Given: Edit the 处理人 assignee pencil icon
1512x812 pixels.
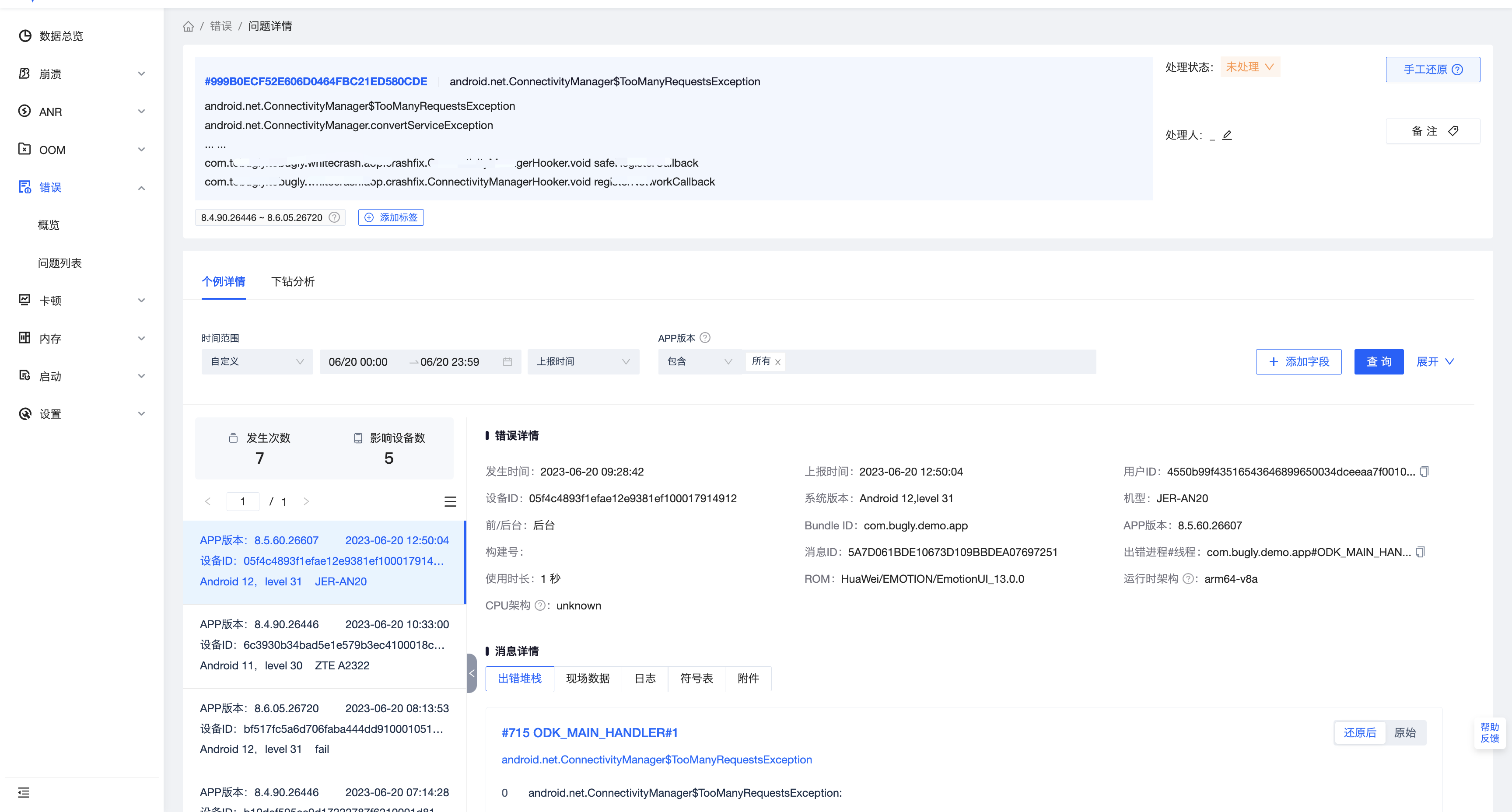Looking at the screenshot, I should coord(1227,134).
